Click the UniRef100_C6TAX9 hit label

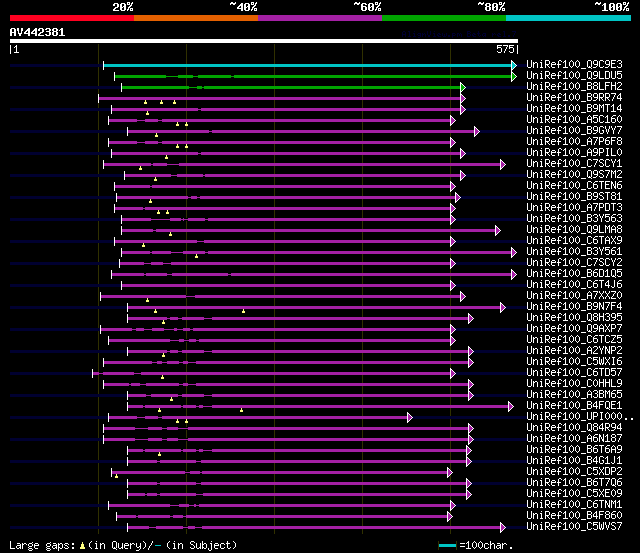tap(574, 241)
